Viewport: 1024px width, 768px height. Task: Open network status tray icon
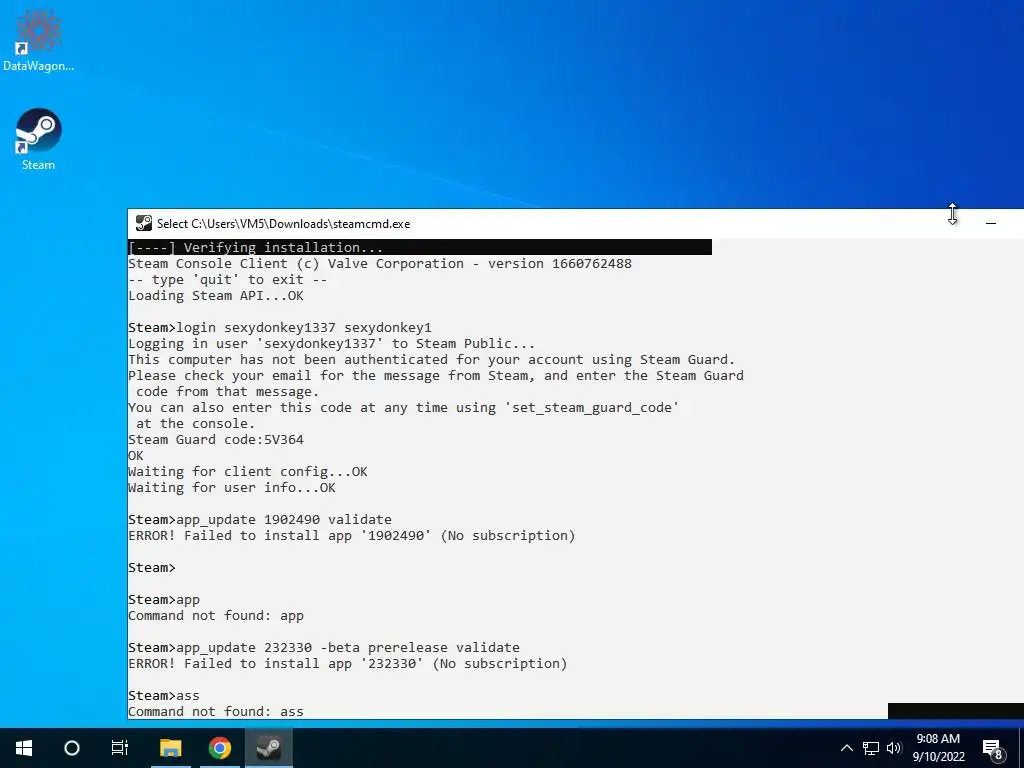coord(871,748)
